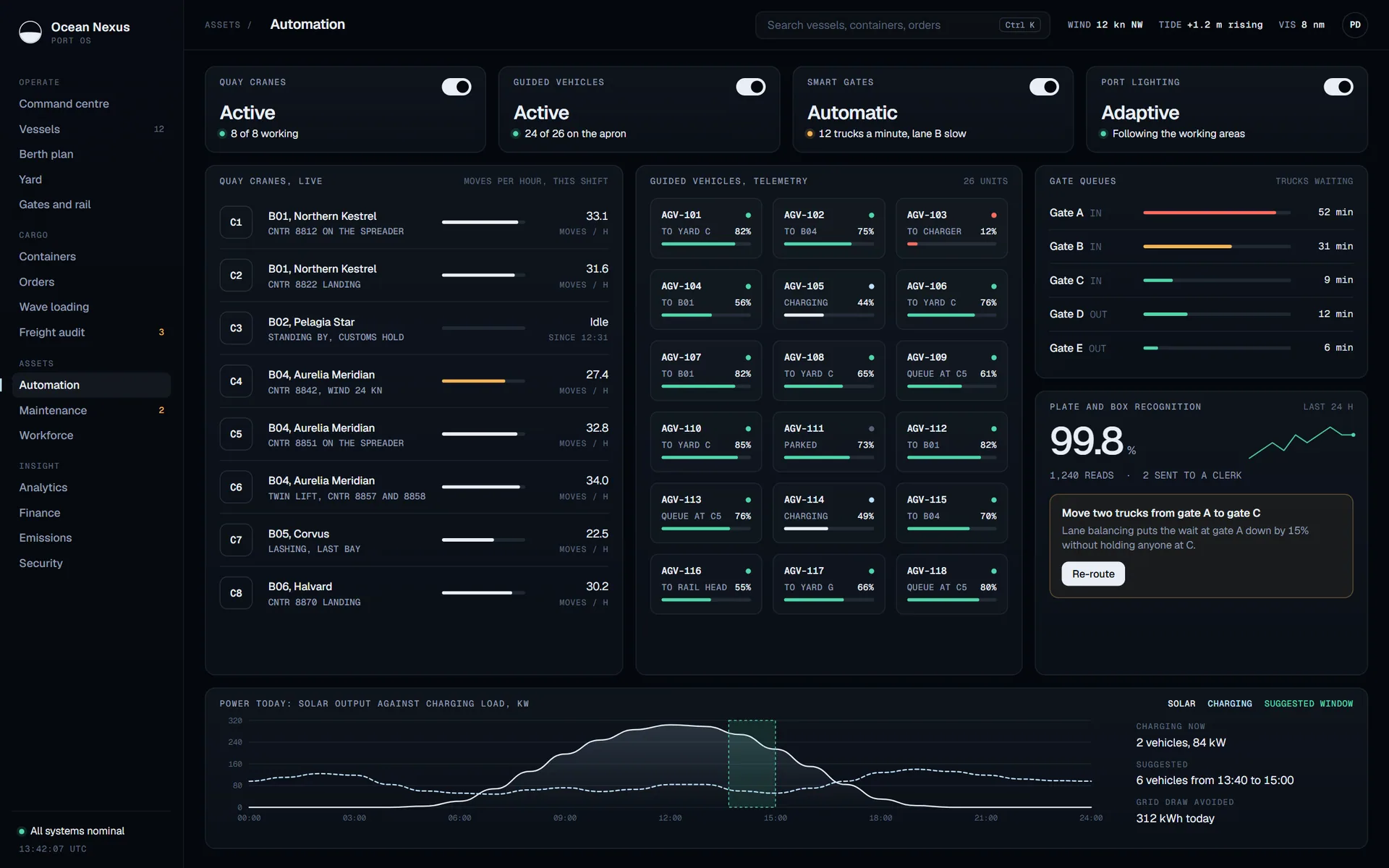Click the C5 crane badge
The image size is (1389, 868).
point(236,434)
